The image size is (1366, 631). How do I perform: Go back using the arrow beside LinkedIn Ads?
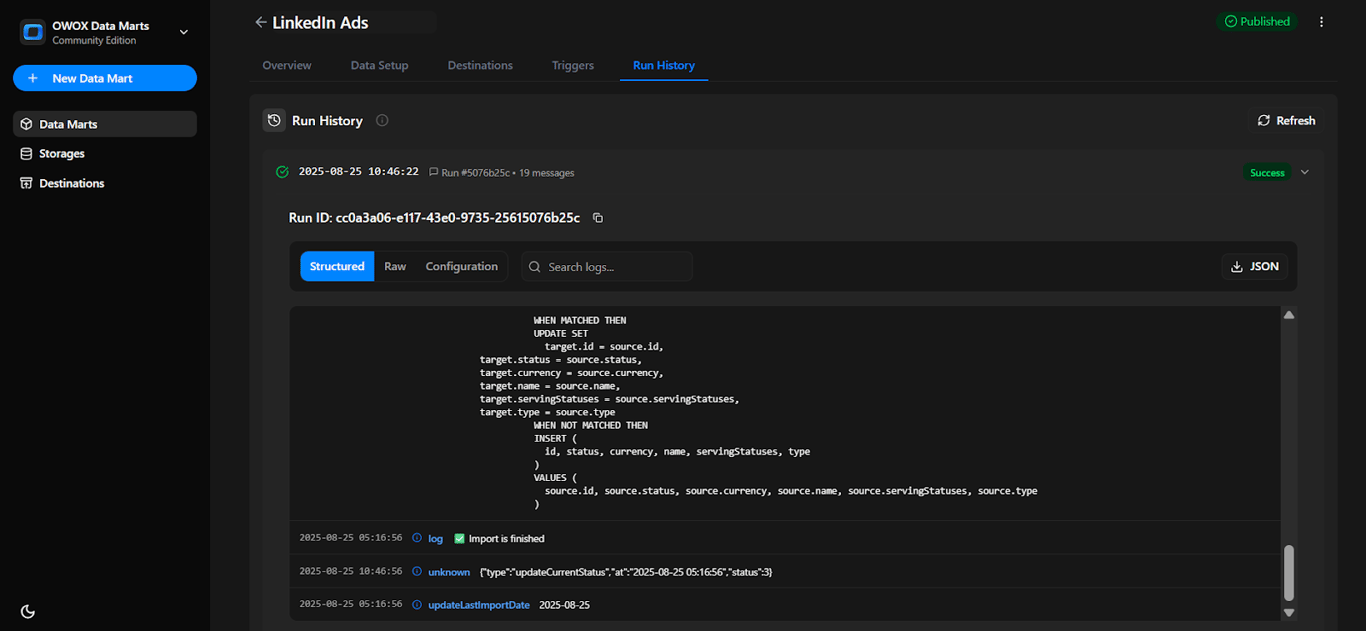point(261,22)
